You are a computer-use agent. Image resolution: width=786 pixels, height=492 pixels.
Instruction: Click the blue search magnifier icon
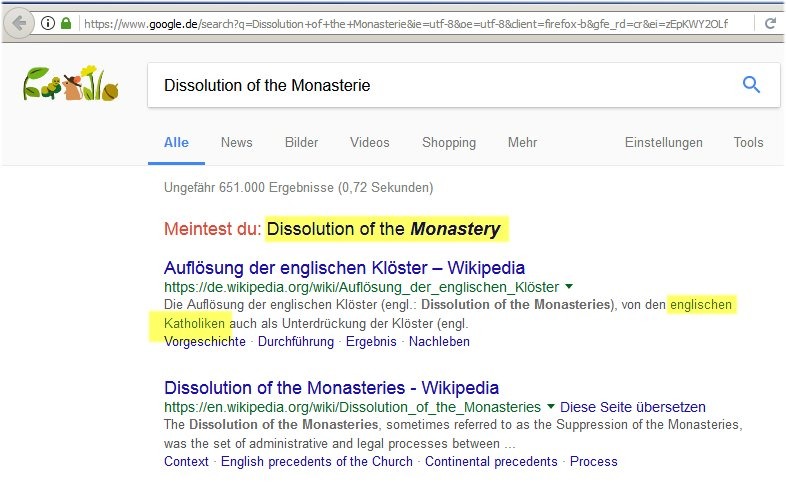point(751,85)
